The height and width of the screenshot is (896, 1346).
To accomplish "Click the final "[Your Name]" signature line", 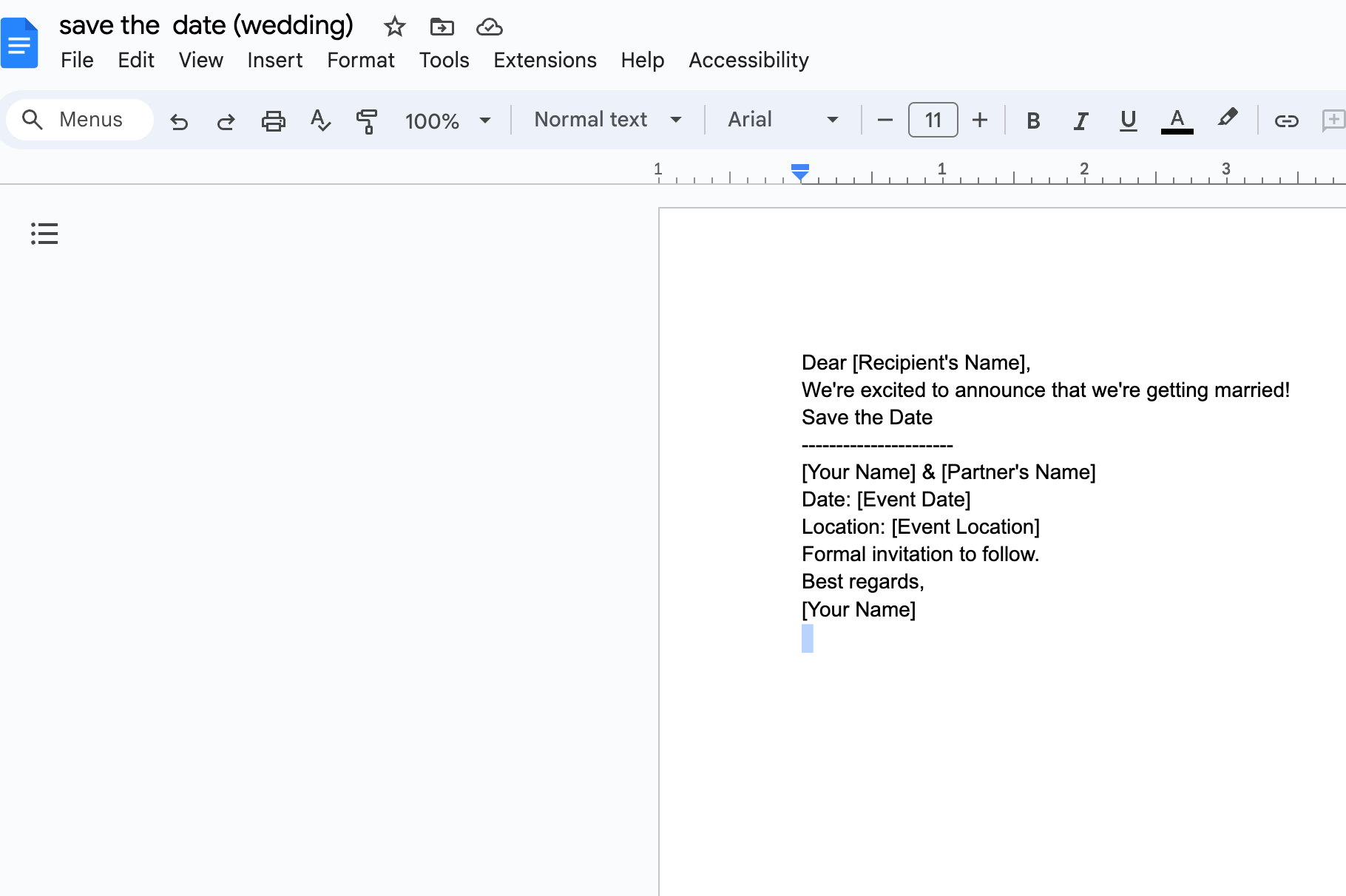I will point(859,610).
